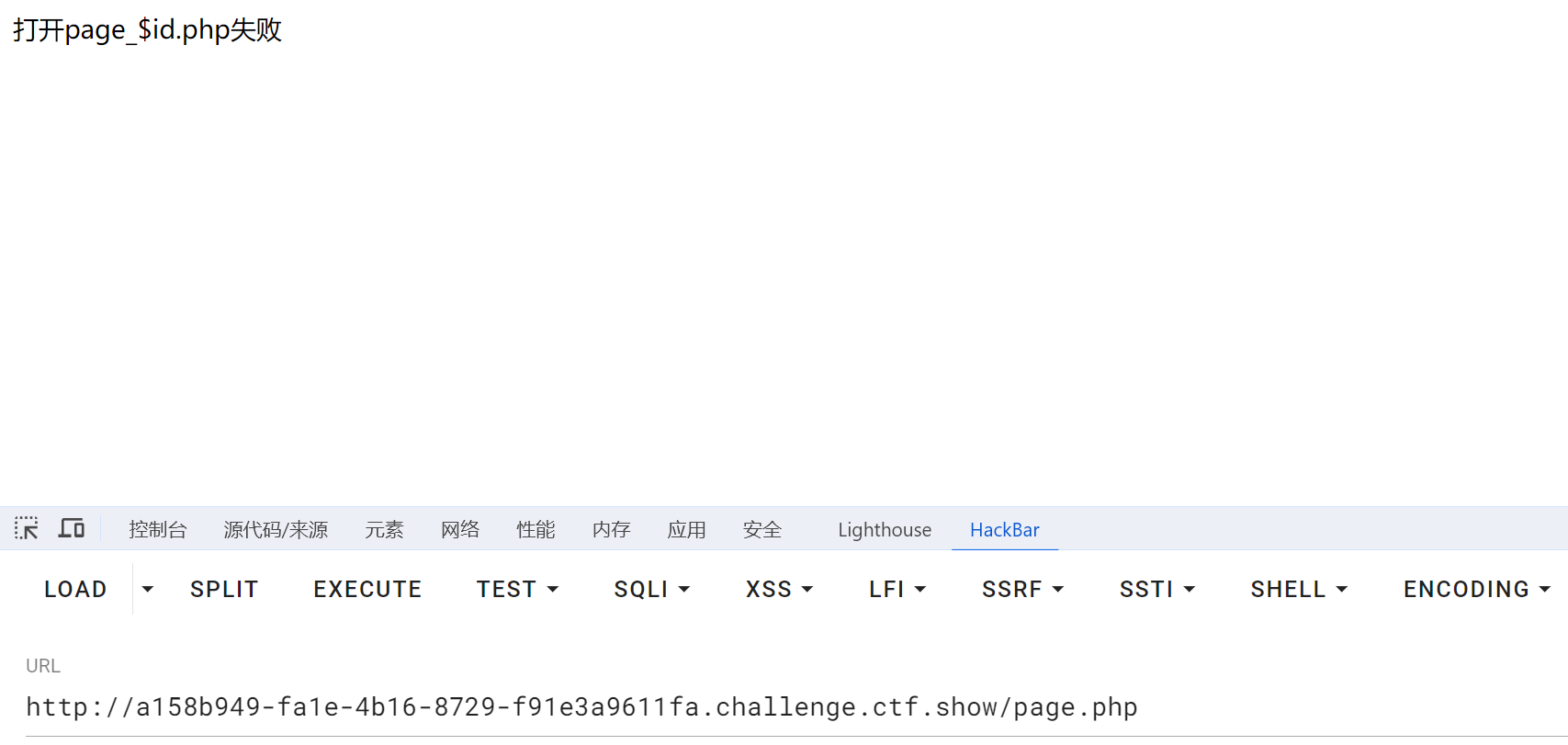Select the HackBar tab
Screen dimensions: 1568x745
point(1004,530)
